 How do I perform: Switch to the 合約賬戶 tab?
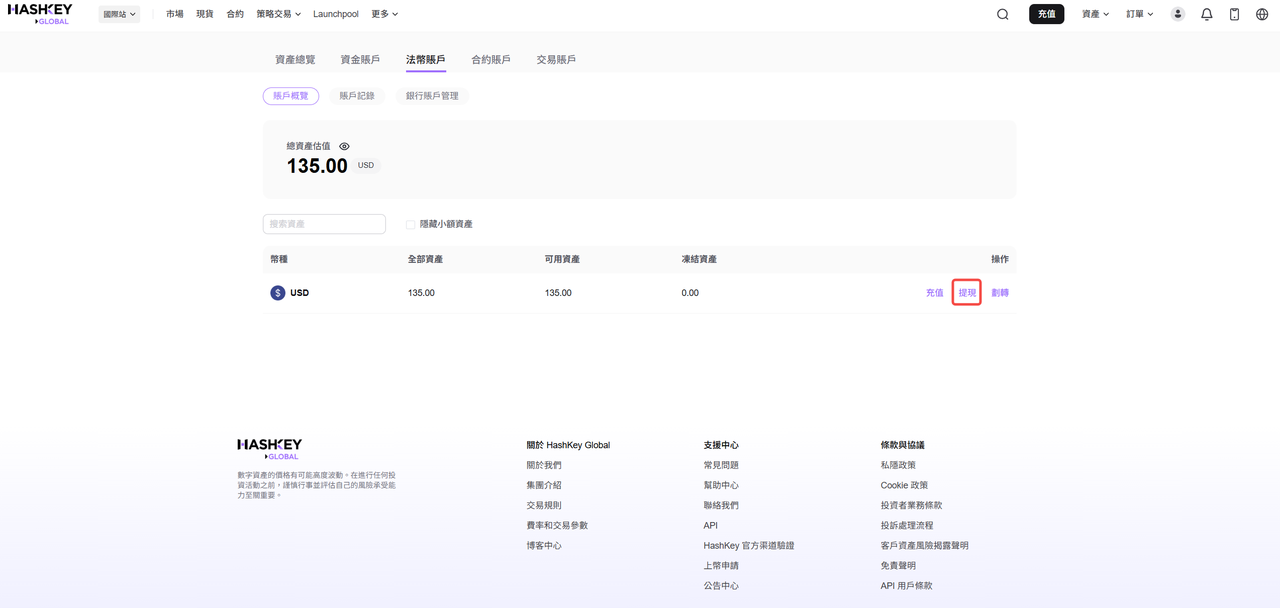coord(491,60)
